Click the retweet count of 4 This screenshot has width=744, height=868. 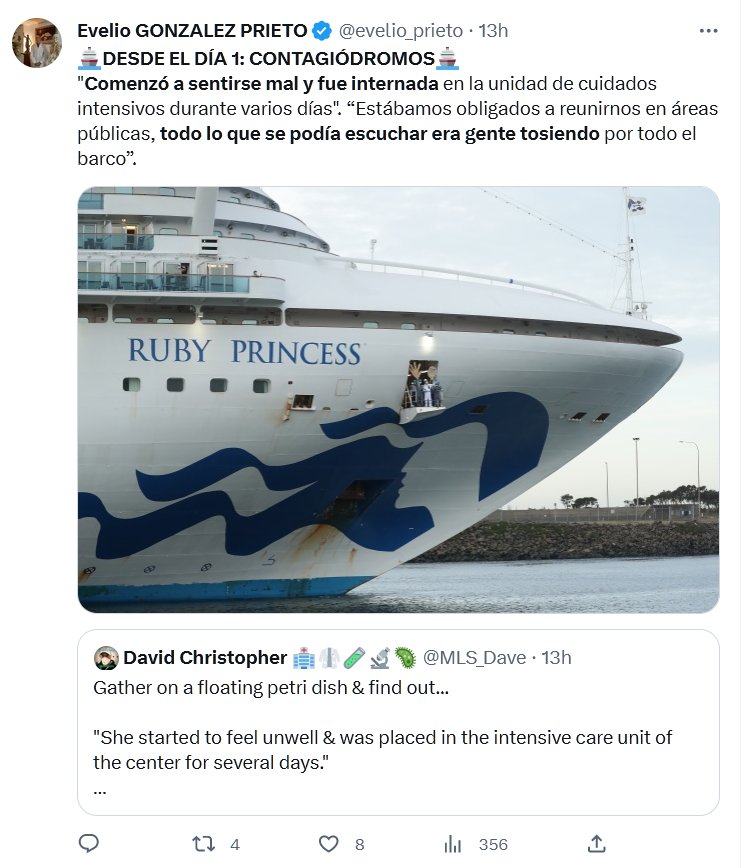[235, 844]
